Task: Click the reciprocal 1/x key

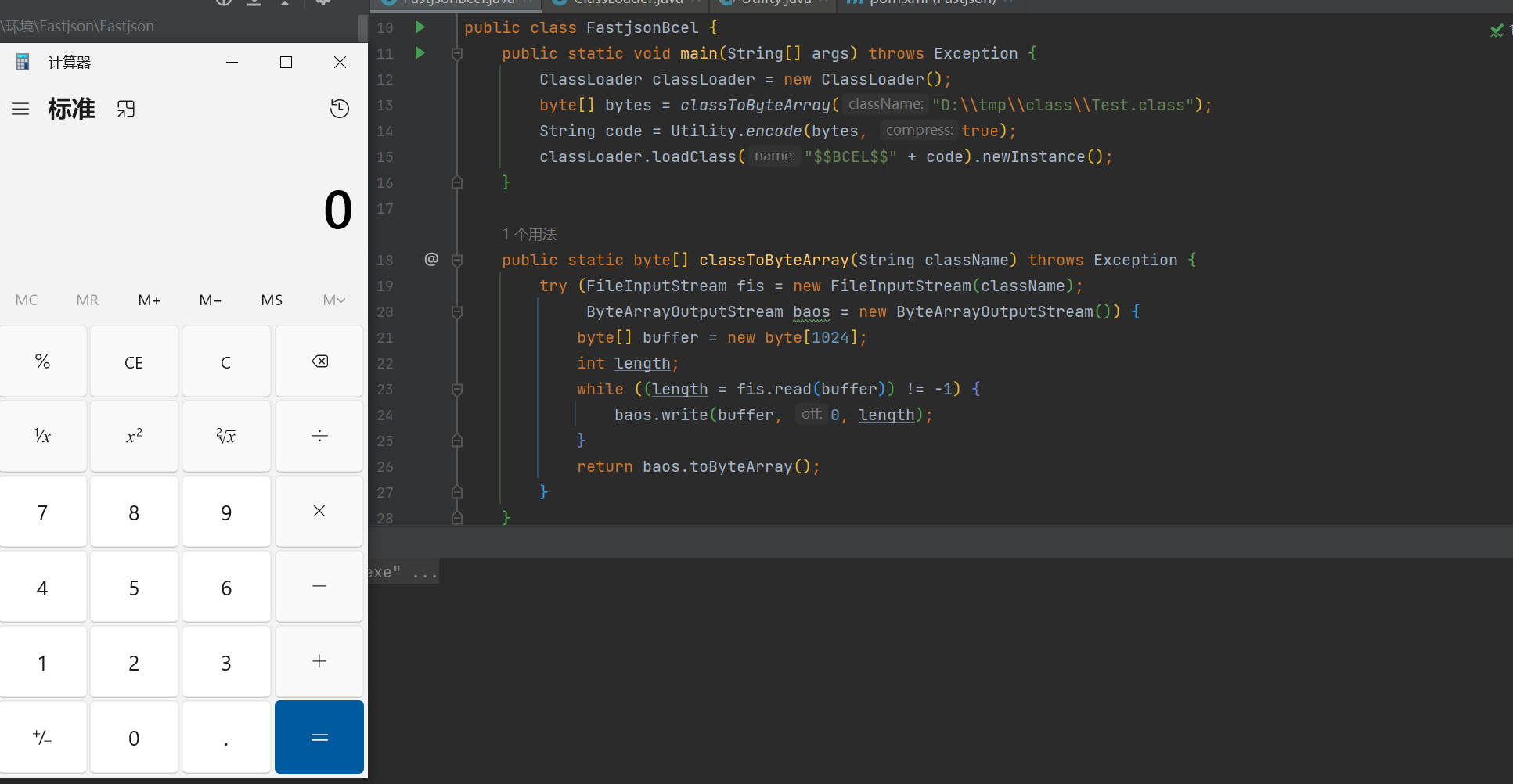Action: [x=43, y=437]
